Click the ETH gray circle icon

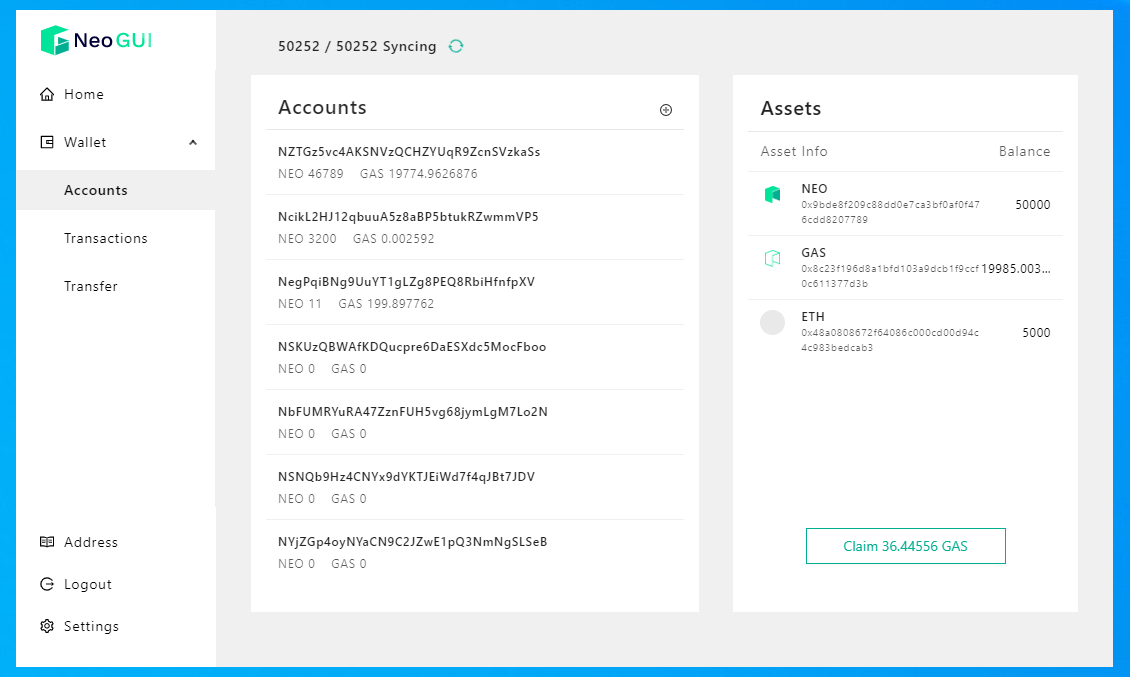pyautogui.click(x=772, y=322)
